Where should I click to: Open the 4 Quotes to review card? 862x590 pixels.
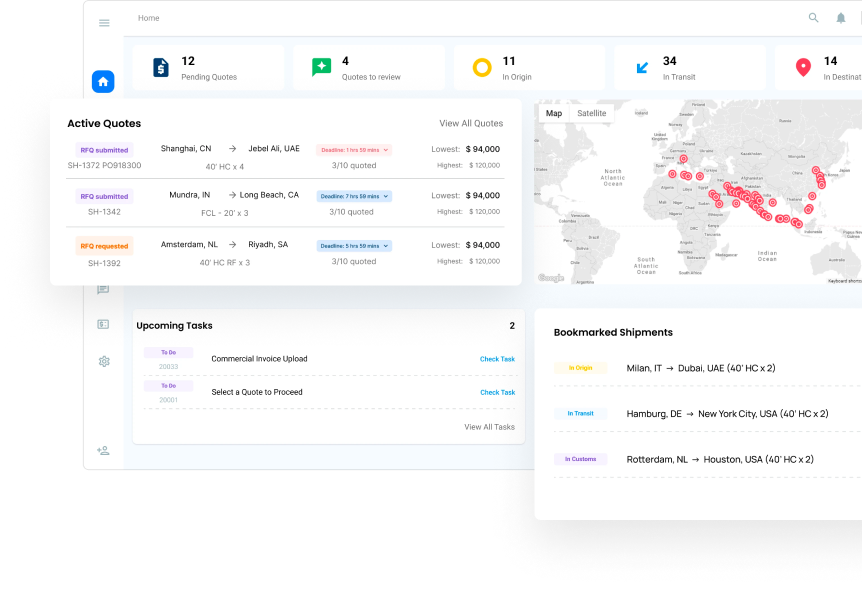369,68
